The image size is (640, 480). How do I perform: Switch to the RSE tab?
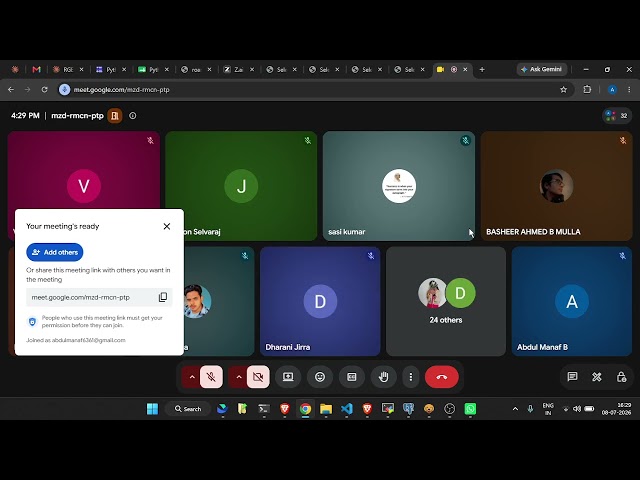68,70
